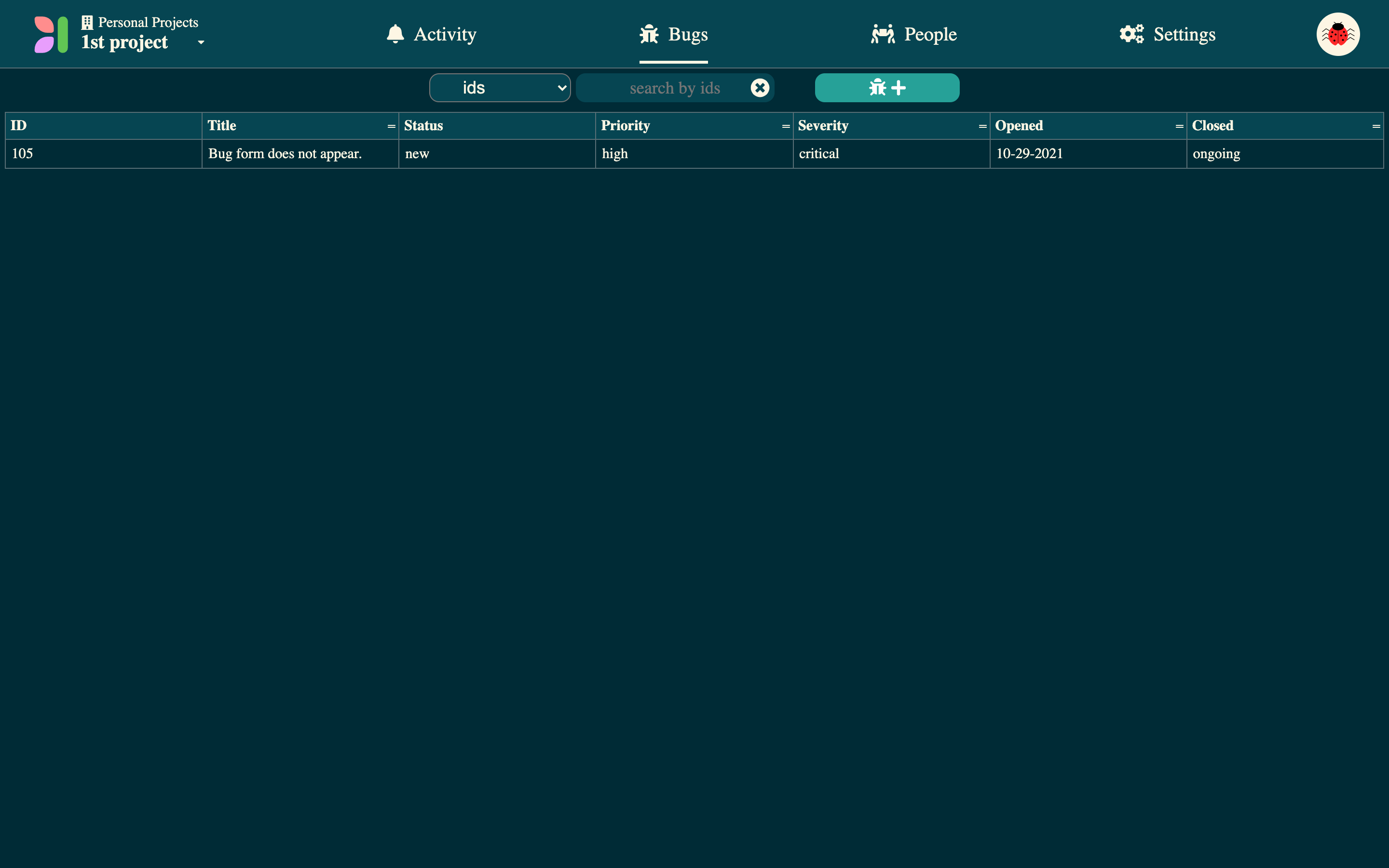Click the Settings gears icon
The width and height of the screenshot is (1389, 868).
1131,34
